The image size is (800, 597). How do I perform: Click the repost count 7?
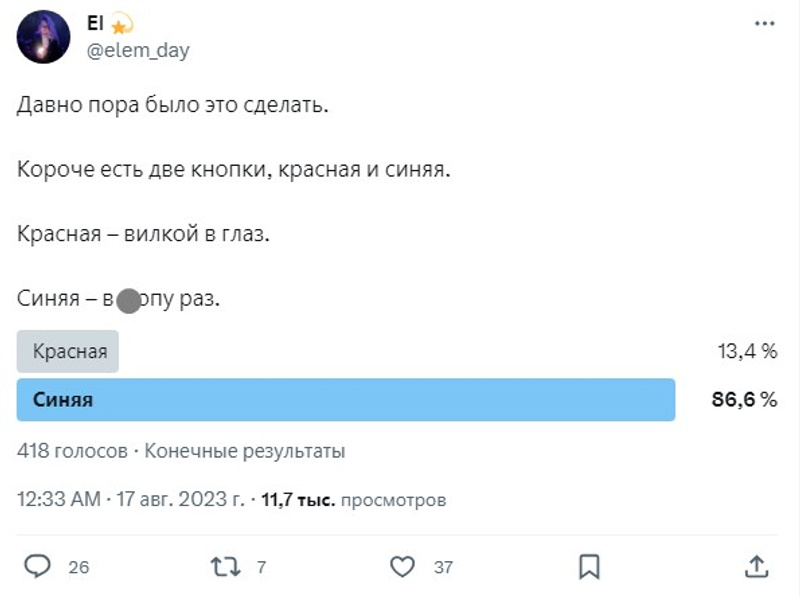coord(261,568)
